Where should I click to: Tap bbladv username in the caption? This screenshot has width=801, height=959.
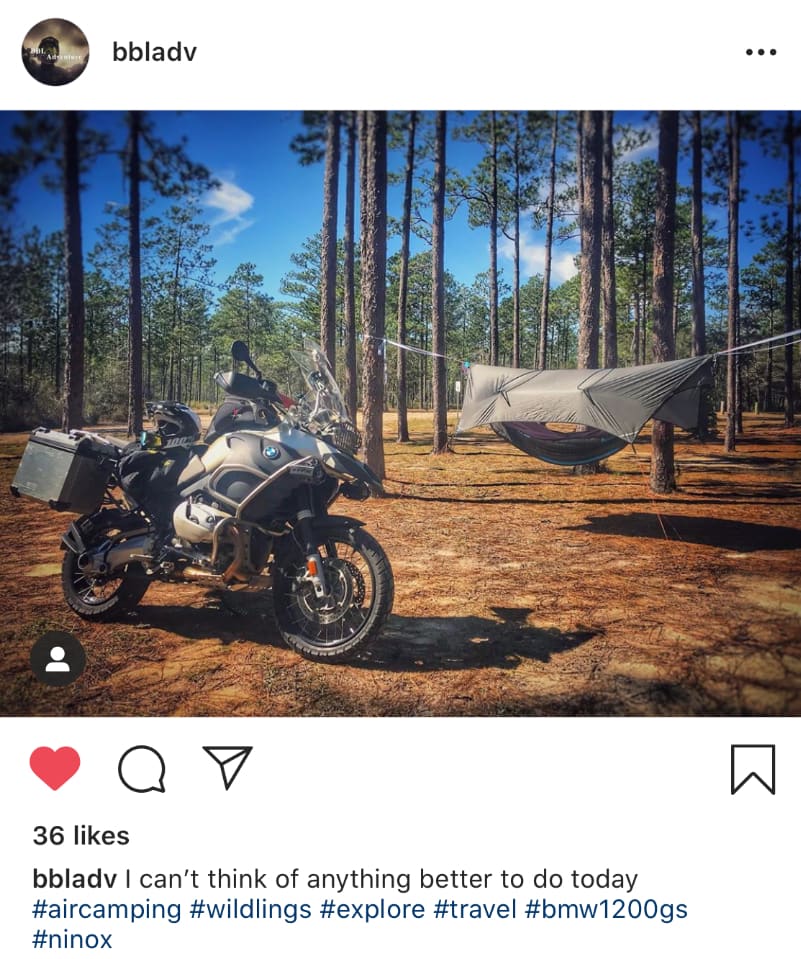pos(75,879)
